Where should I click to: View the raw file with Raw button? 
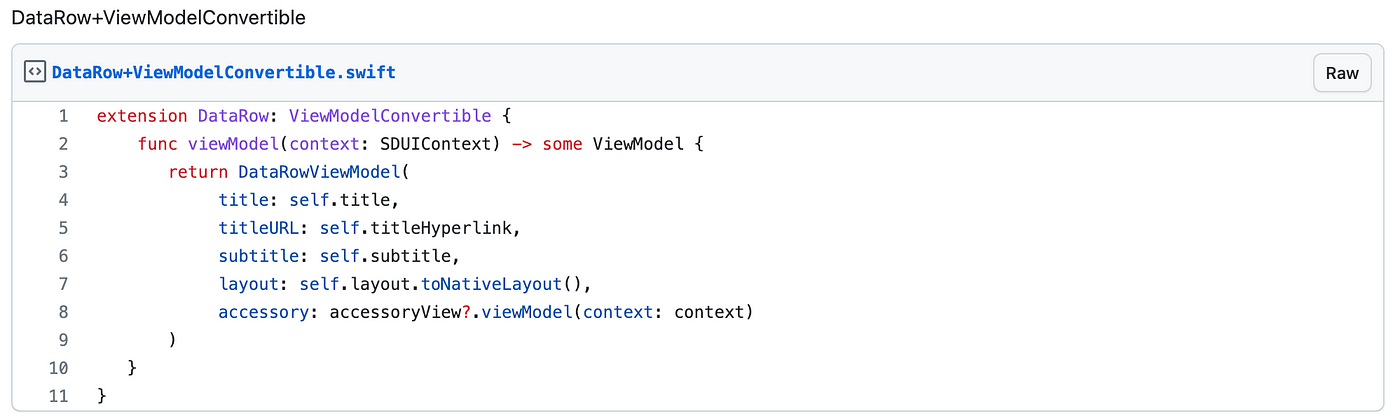click(1342, 73)
